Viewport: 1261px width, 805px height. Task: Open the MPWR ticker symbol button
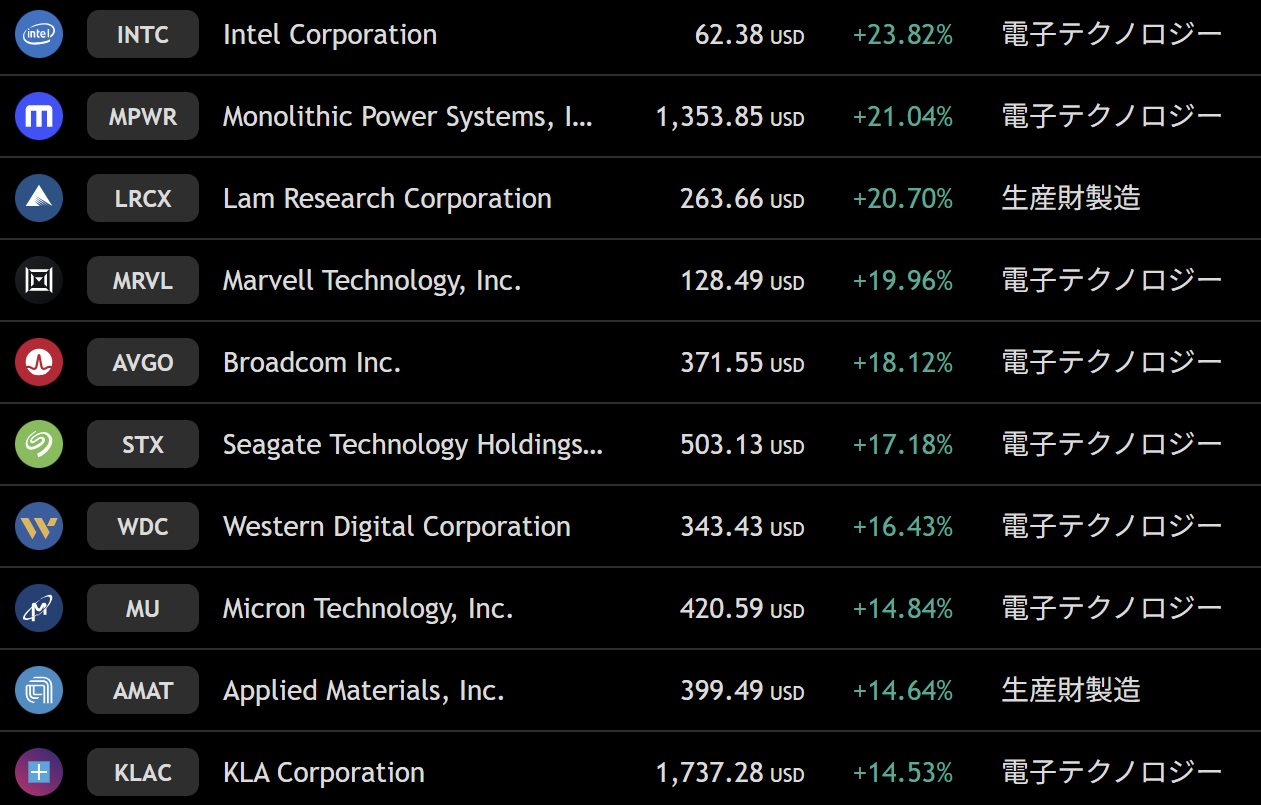pos(143,117)
